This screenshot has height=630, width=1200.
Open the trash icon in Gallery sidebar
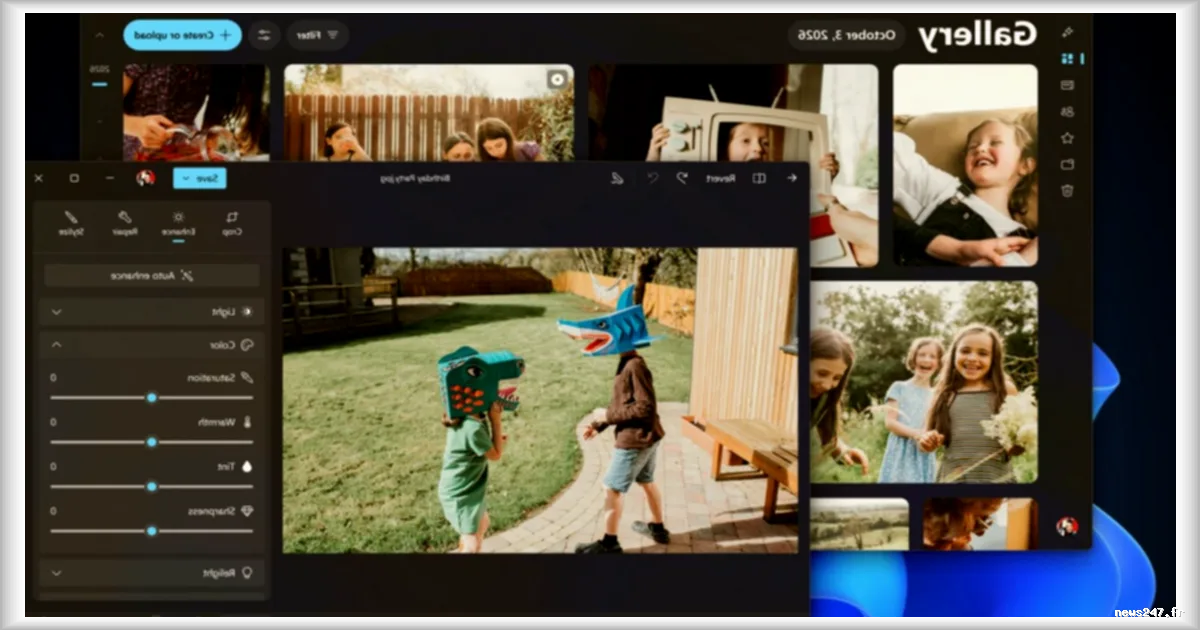[1067, 190]
